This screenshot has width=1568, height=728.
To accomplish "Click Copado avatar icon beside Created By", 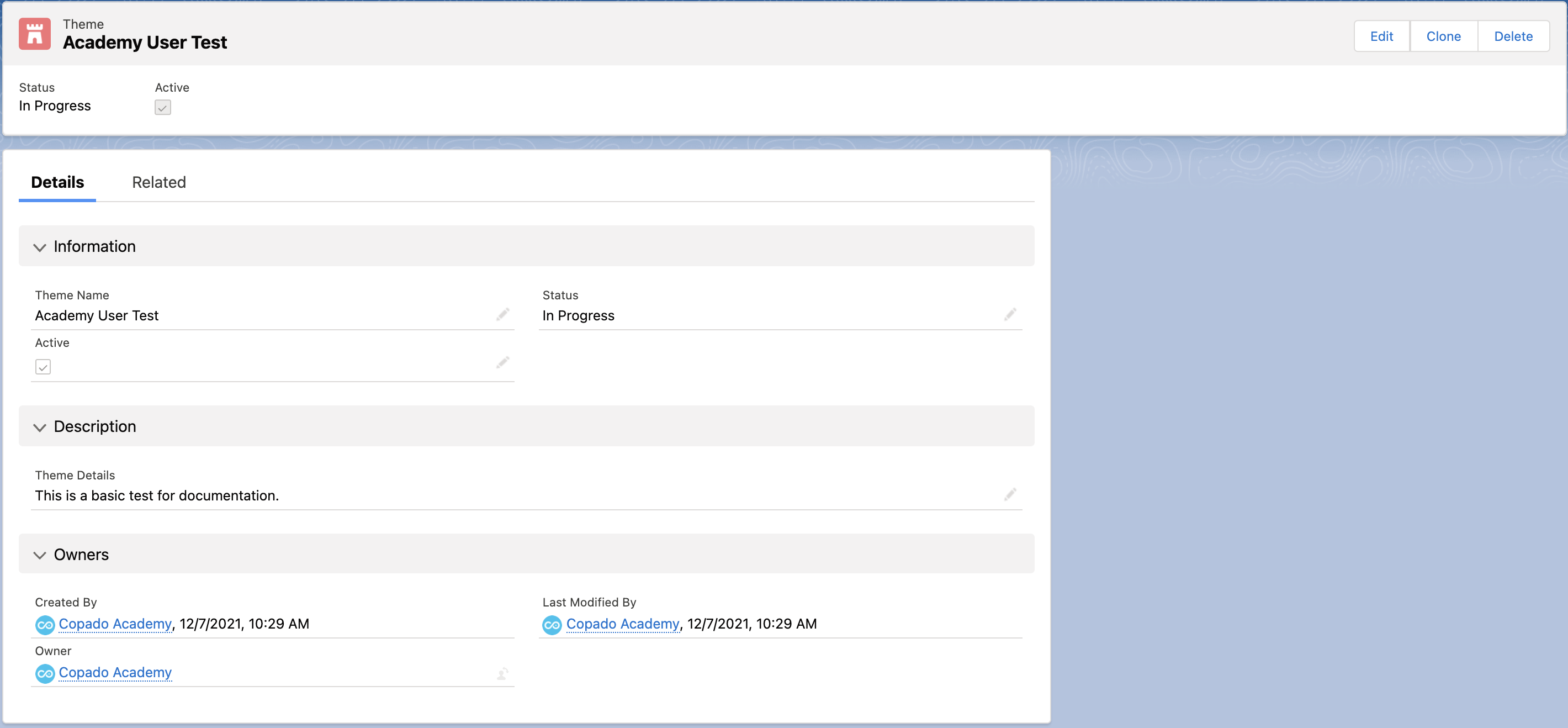I will [45, 625].
